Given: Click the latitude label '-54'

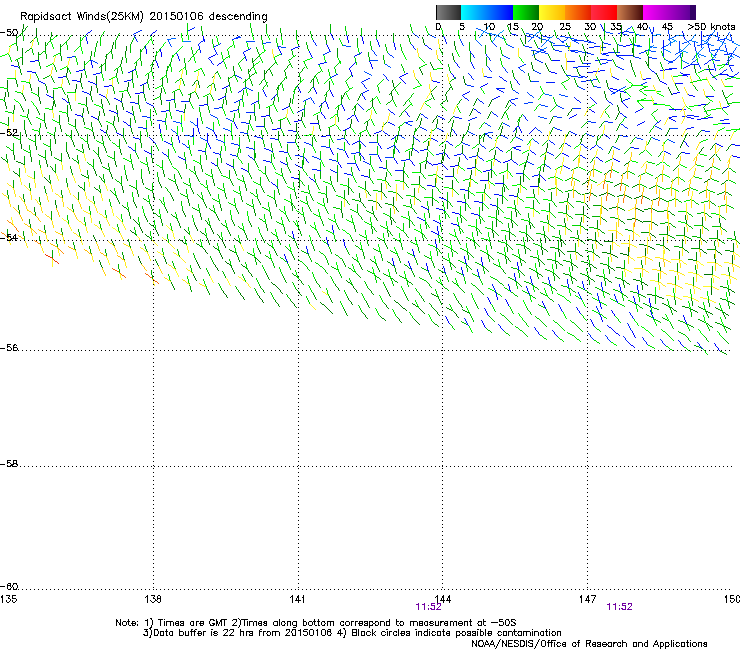Looking at the screenshot, I should 9,237.
